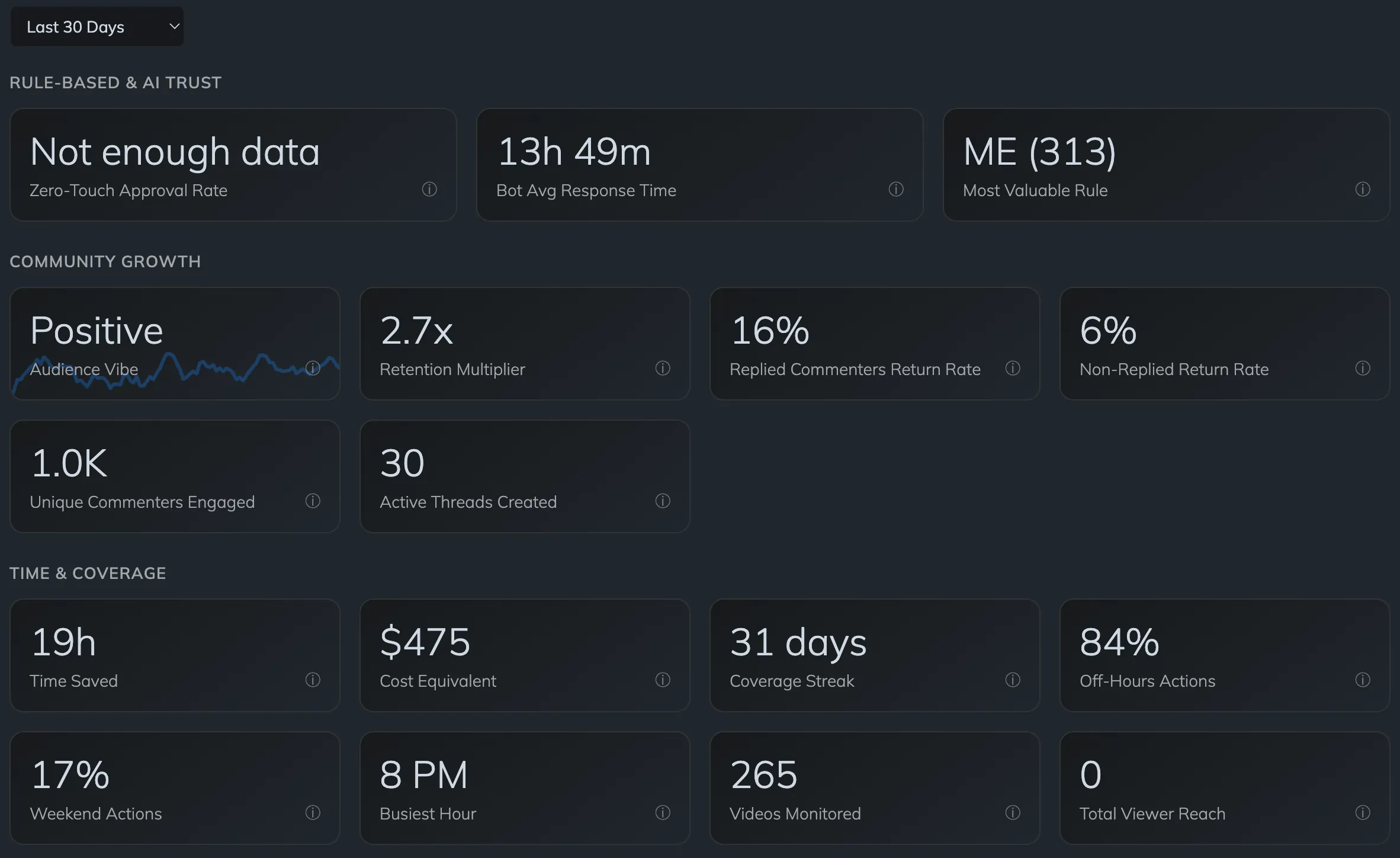
Task: View info for Time Saved metric
Action: coord(313,680)
